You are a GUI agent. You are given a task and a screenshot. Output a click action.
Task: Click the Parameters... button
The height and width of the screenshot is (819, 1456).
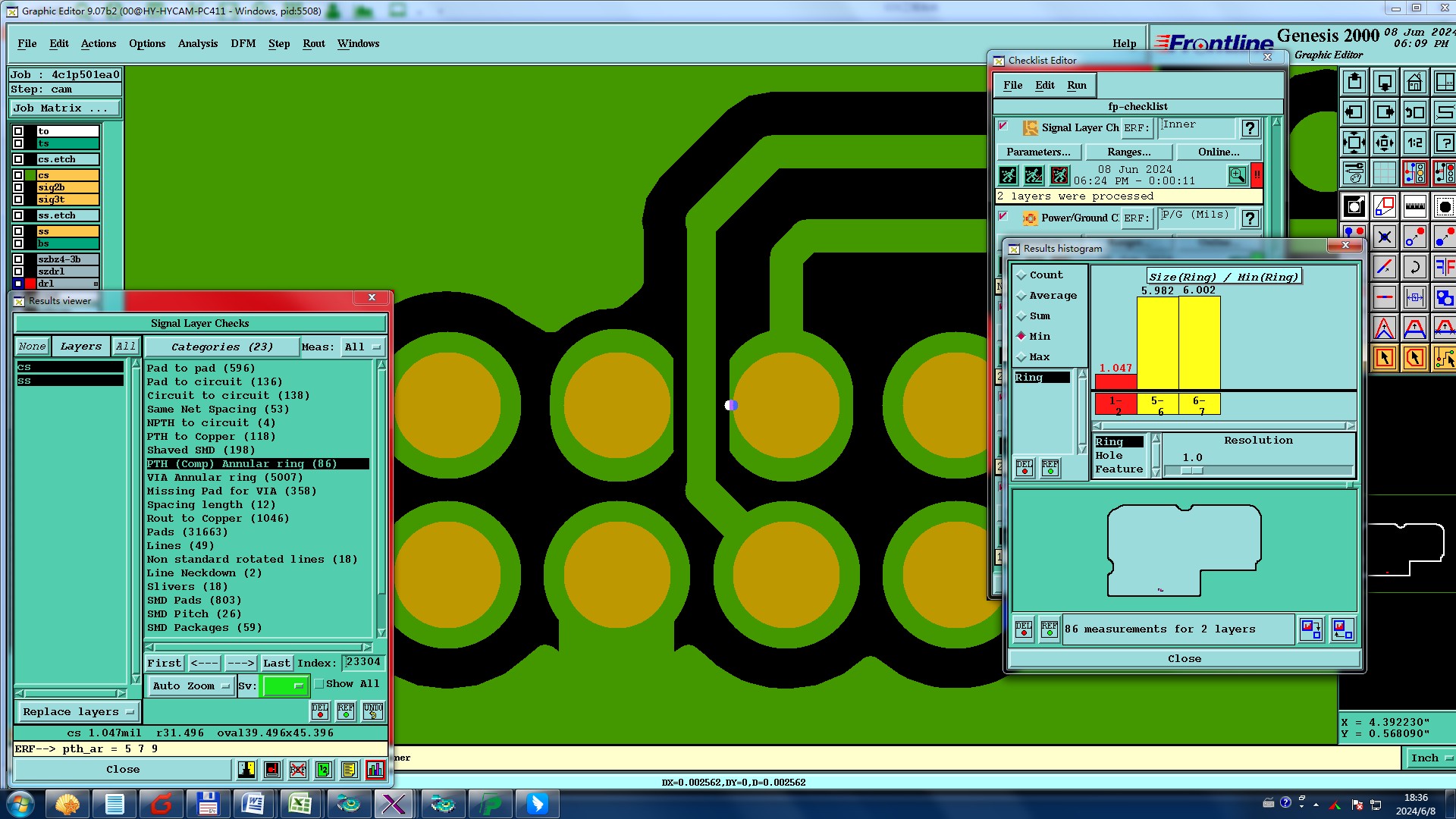point(1038,152)
